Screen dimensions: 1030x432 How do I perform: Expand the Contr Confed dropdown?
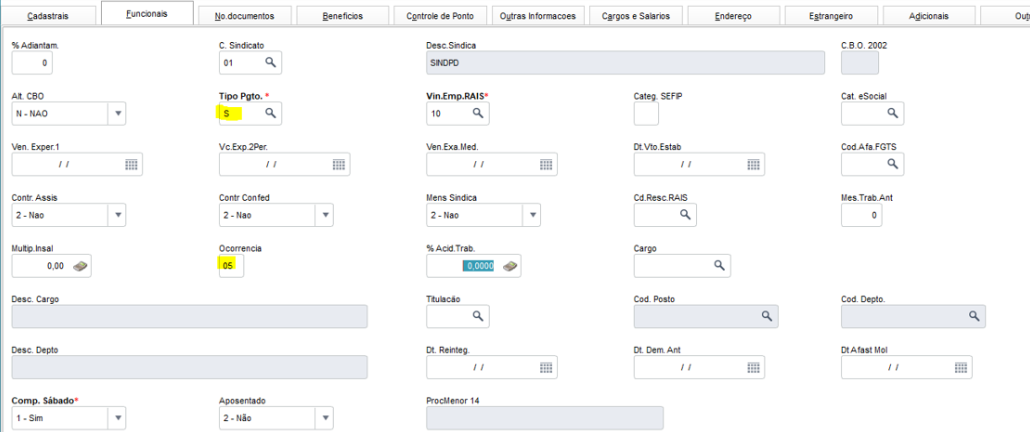tap(325, 215)
